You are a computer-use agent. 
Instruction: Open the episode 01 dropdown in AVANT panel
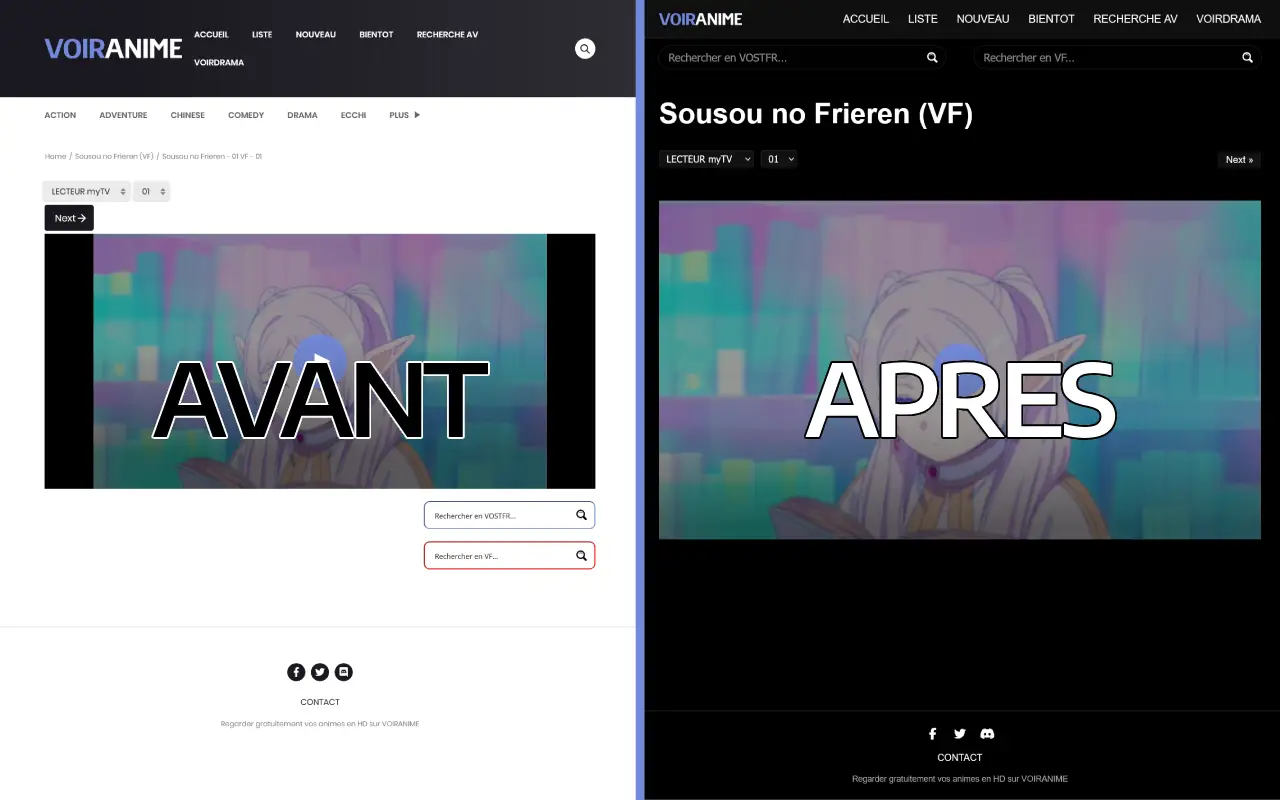pyautogui.click(x=152, y=191)
